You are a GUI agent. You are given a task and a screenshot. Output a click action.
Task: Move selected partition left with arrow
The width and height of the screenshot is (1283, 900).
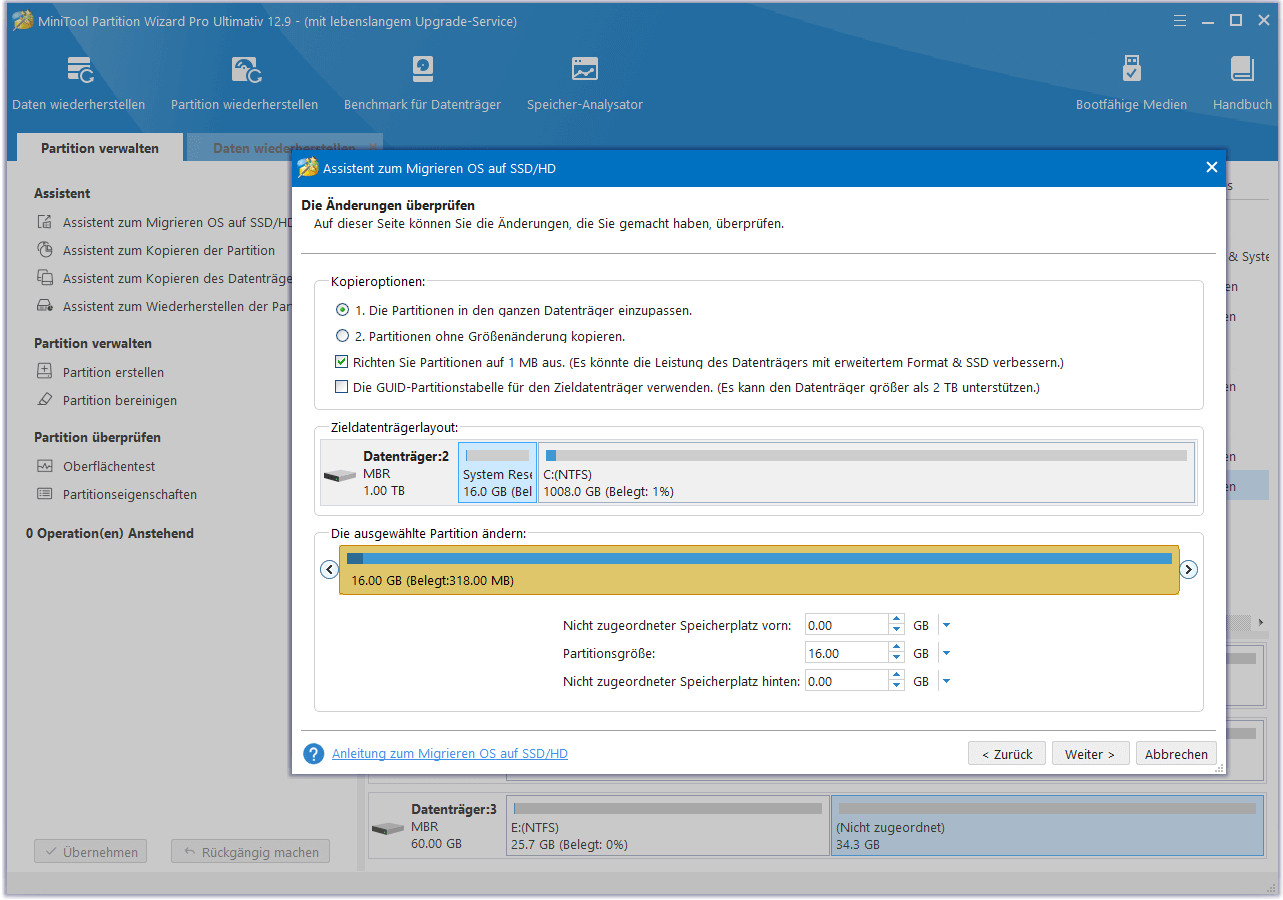(x=330, y=569)
